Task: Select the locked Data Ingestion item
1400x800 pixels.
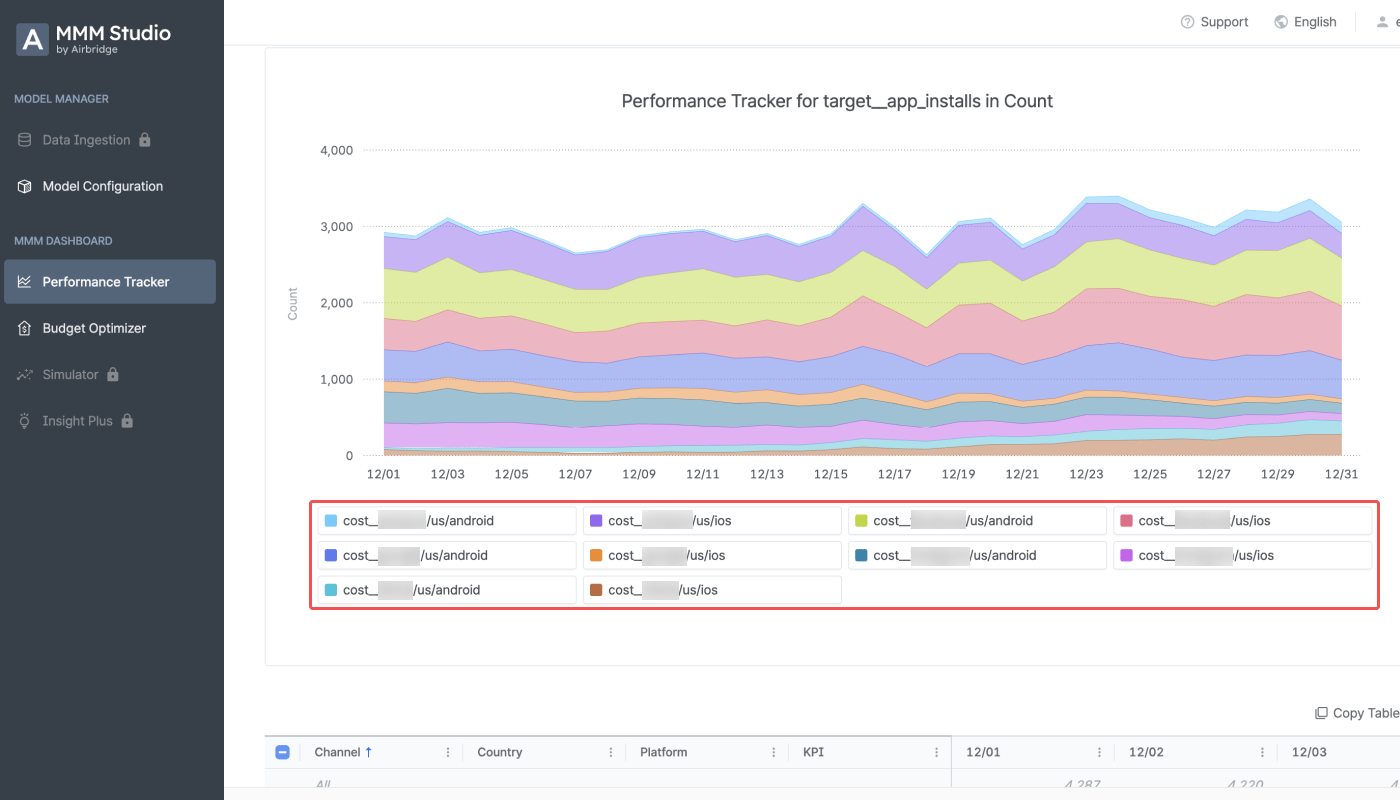Action: (110, 140)
